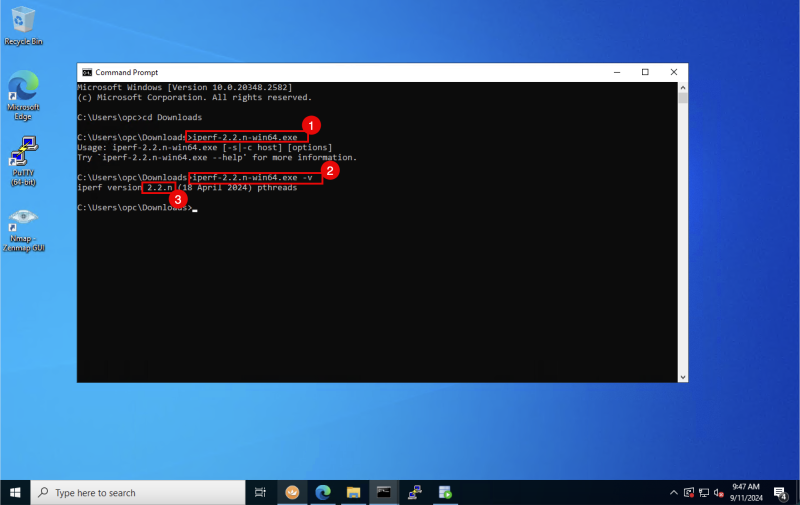Maximize the Command Prompt window
This screenshot has width=800, height=505.
(x=645, y=72)
